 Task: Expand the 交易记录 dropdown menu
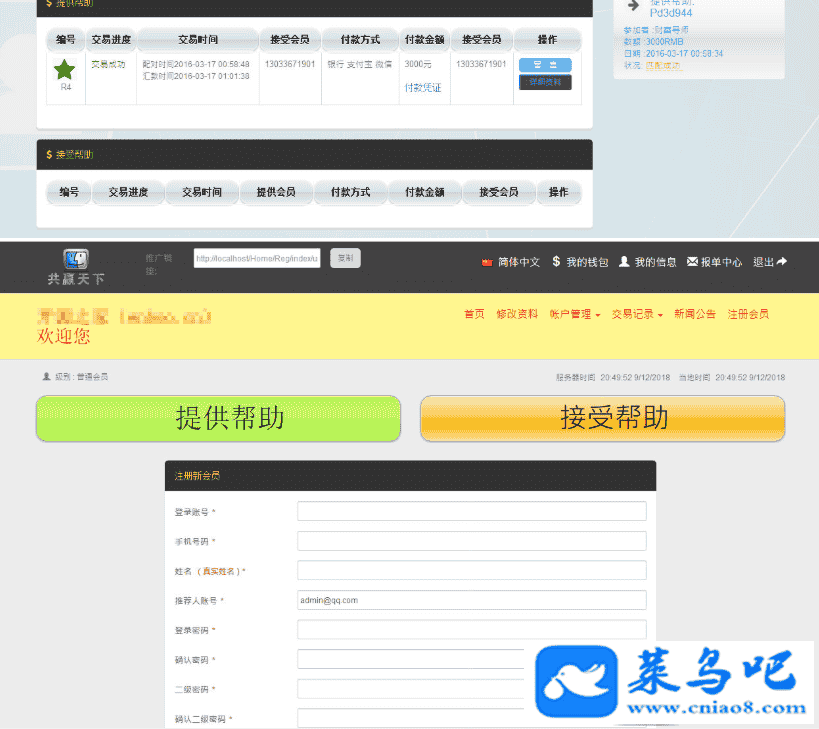click(637, 314)
